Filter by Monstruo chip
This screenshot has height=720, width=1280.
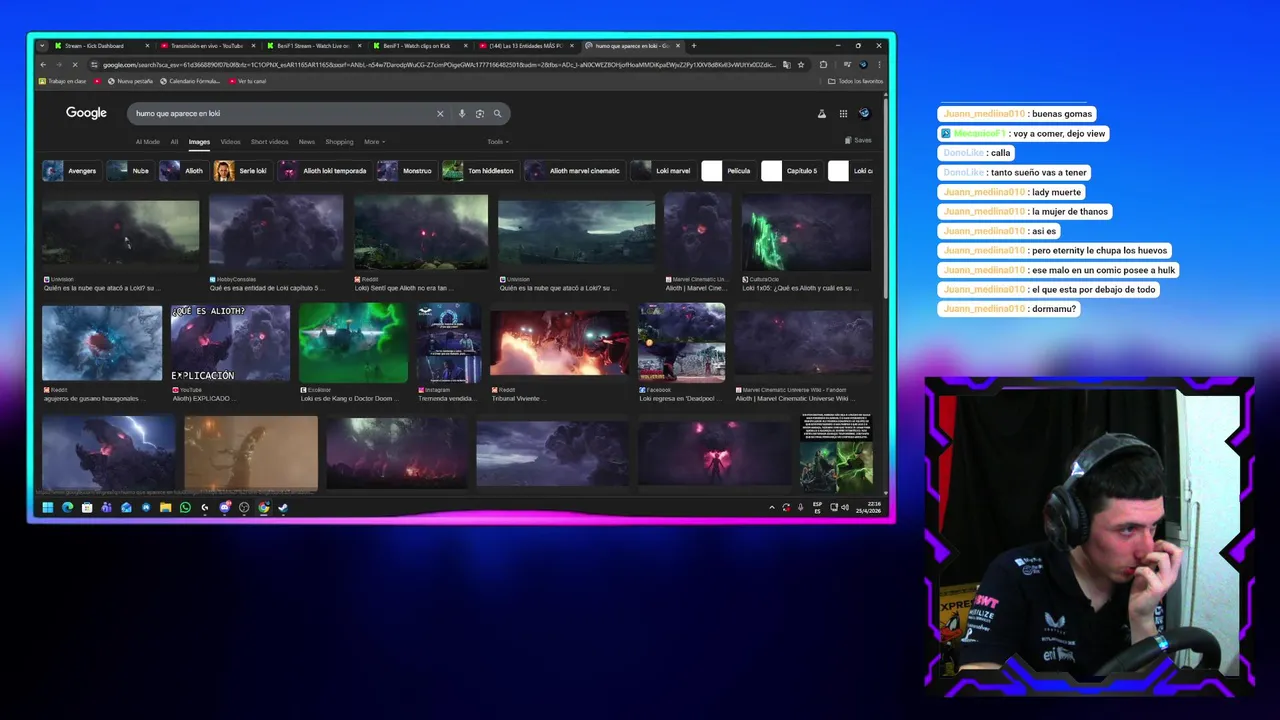pos(405,171)
